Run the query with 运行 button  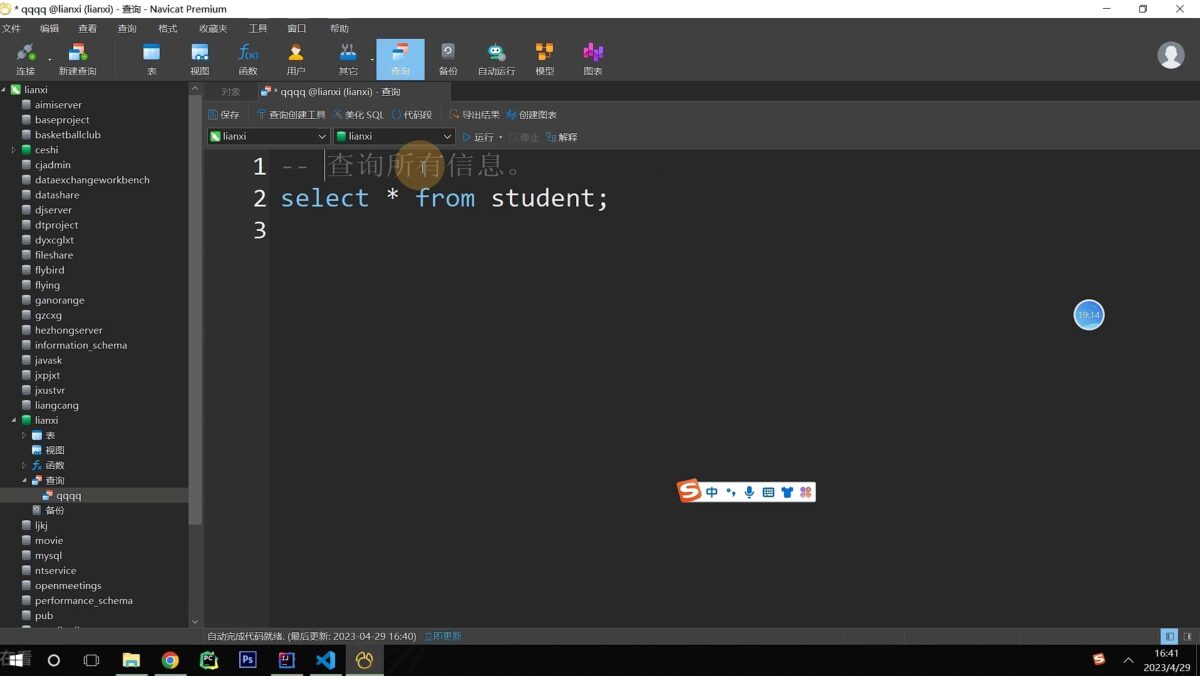[478, 137]
